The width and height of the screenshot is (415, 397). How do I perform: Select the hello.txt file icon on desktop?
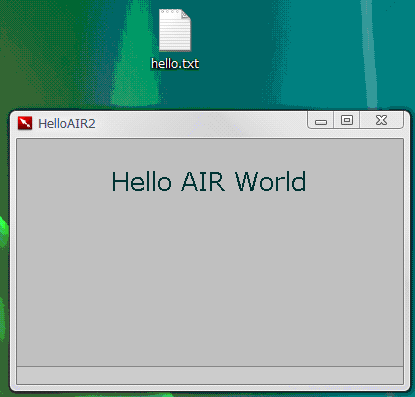(x=175, y=30)
